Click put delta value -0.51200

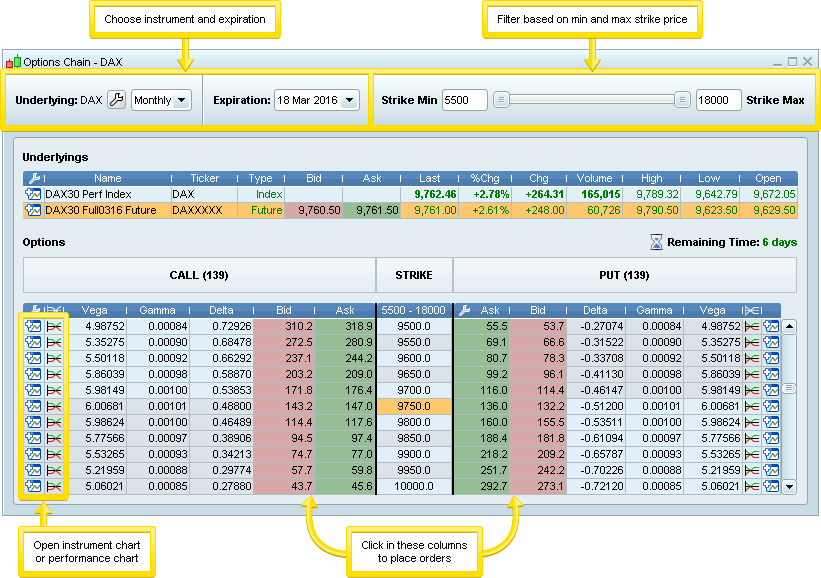(x=596, y=406)
